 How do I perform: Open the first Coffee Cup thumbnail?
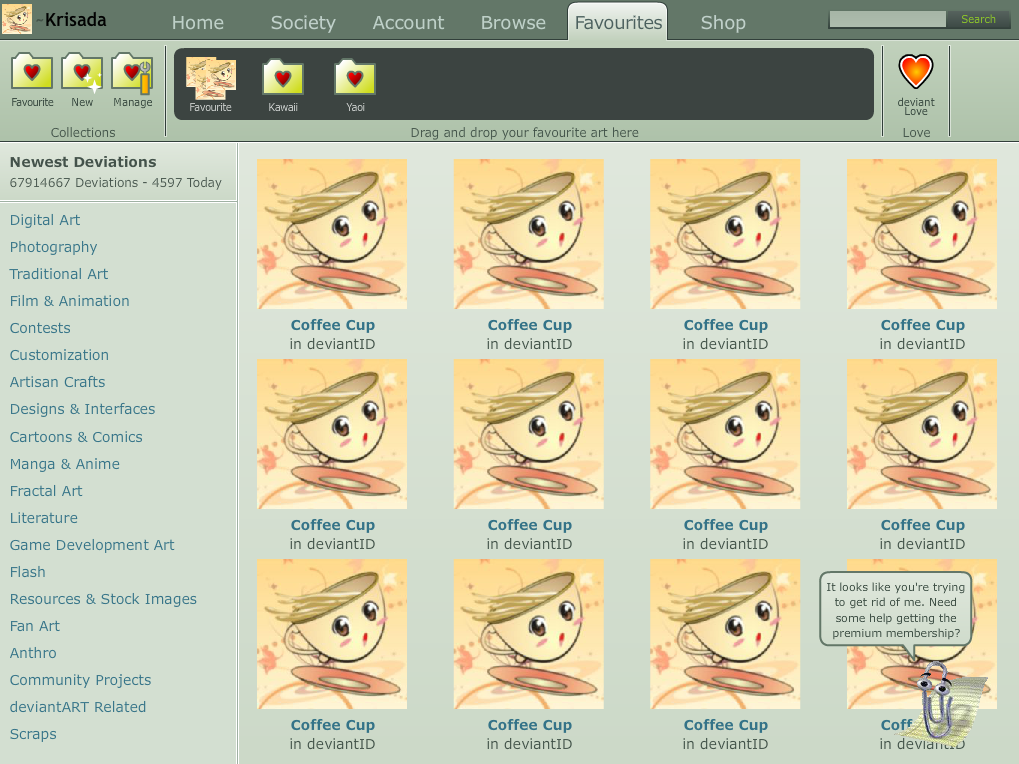(332, 234)
